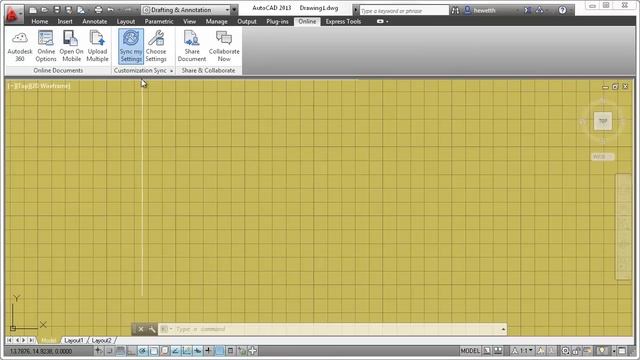Viewport: 640px width, 360px height.
Task: Click the Manage ribbon tab
Action: (216, 21)
